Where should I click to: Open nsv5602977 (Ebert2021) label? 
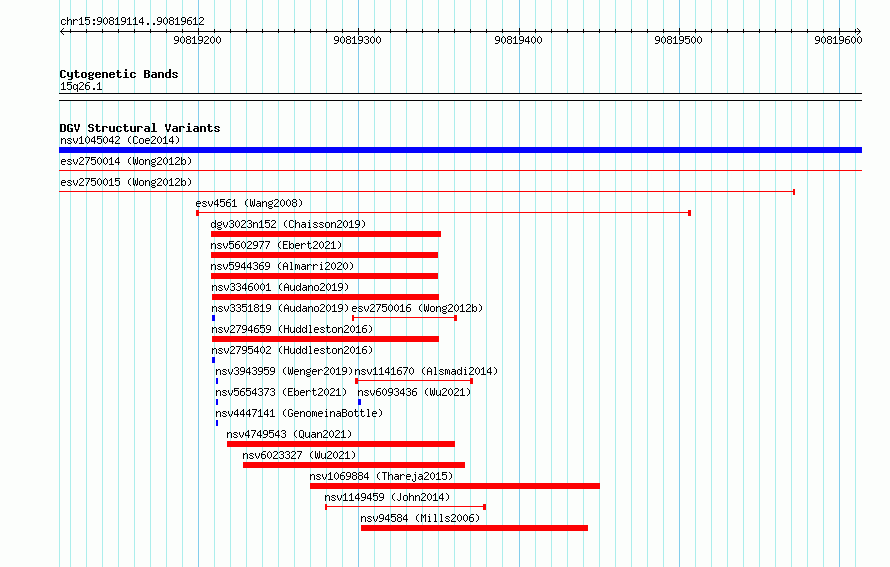(x=276, y=245)
